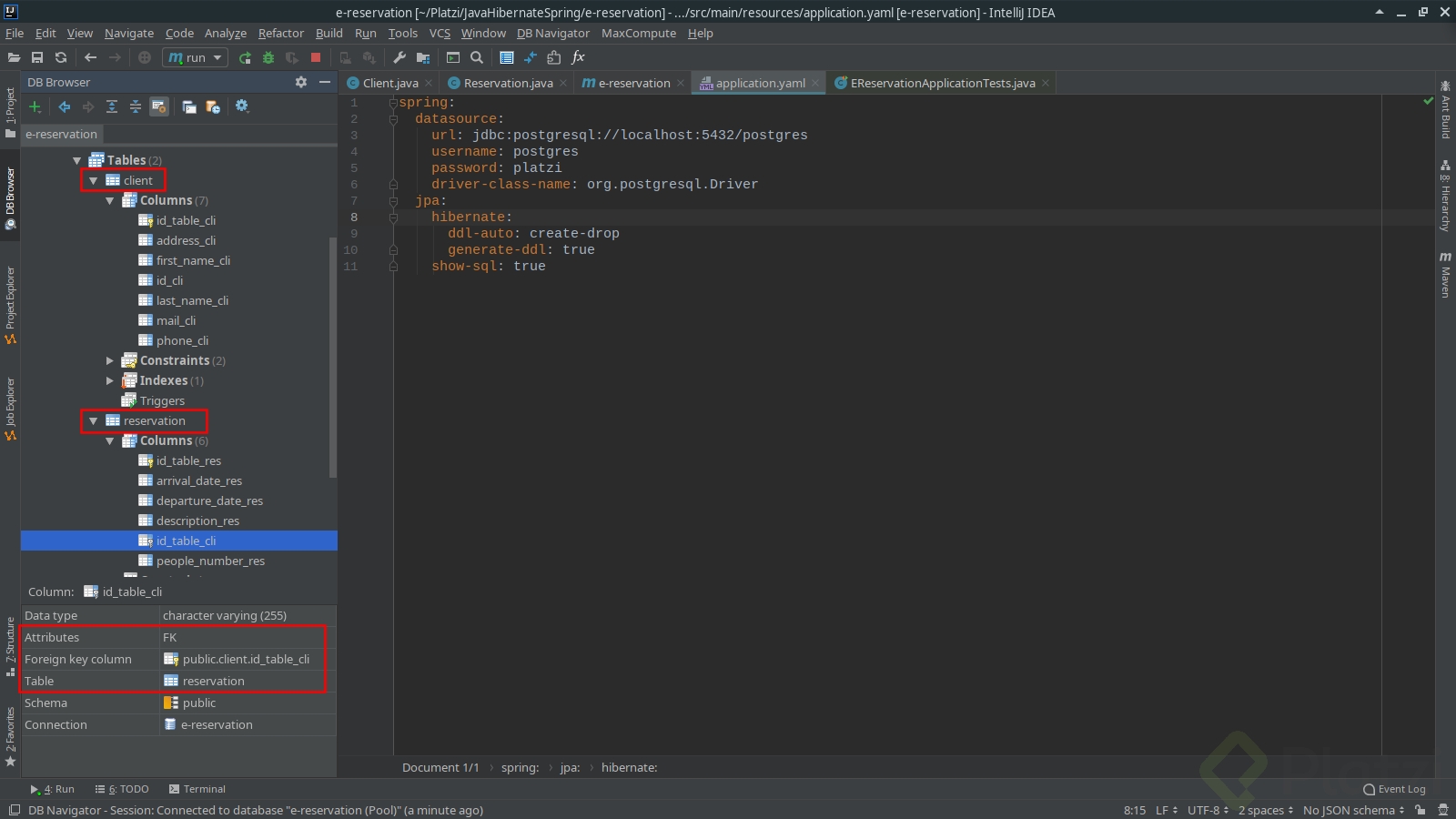1456x819 pixels.
Task: Open the 6: TODO tool window
Action: tap(122, 789)
